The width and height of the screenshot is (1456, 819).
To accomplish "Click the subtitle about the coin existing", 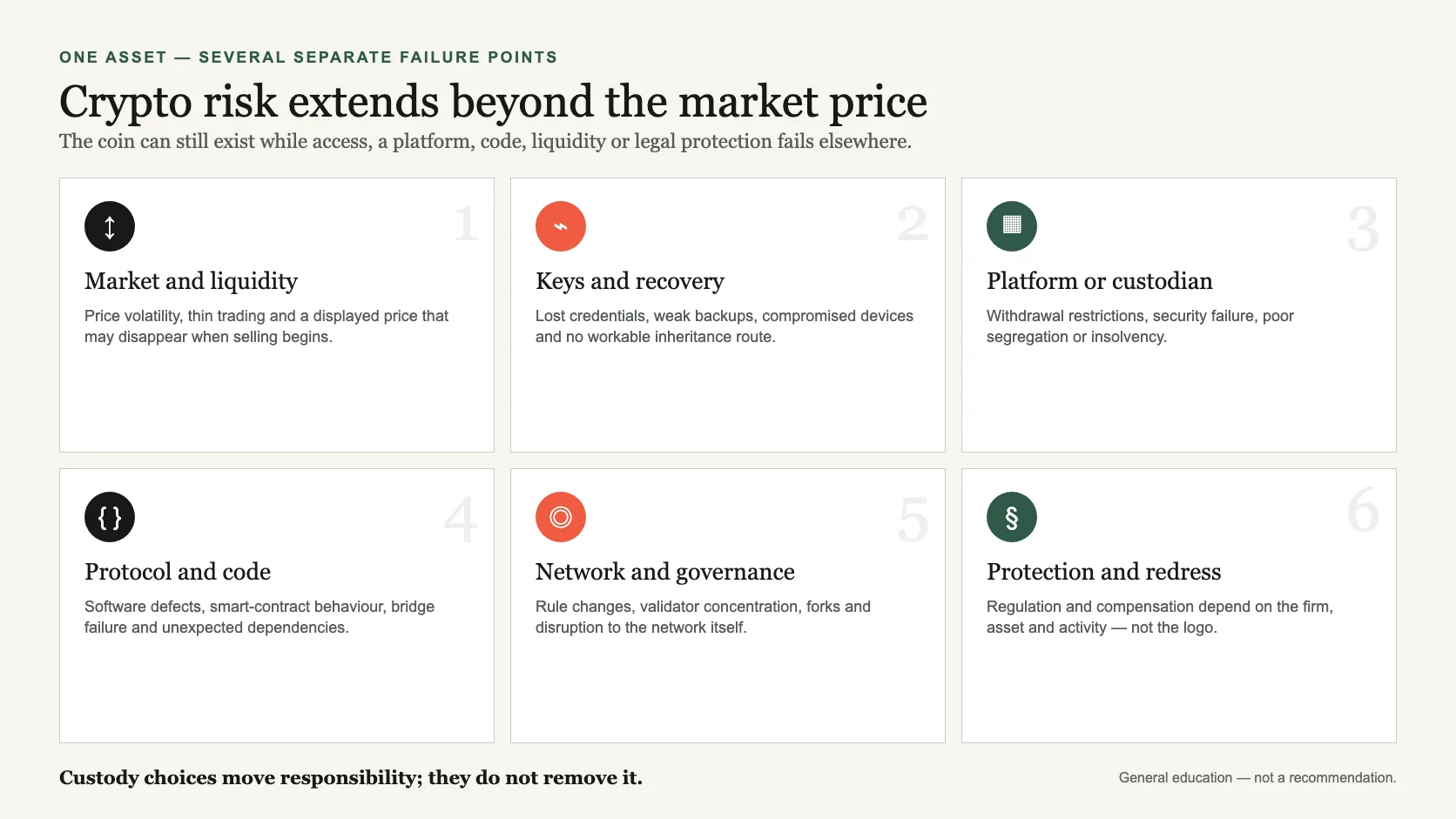I will [x=485, y=142].
